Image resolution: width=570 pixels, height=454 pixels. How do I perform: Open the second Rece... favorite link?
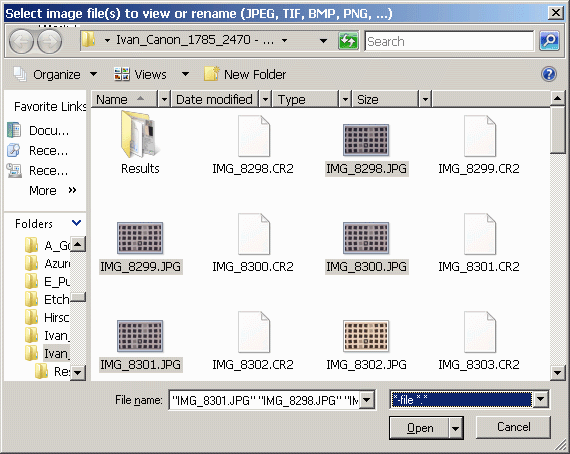click(38, 170)
